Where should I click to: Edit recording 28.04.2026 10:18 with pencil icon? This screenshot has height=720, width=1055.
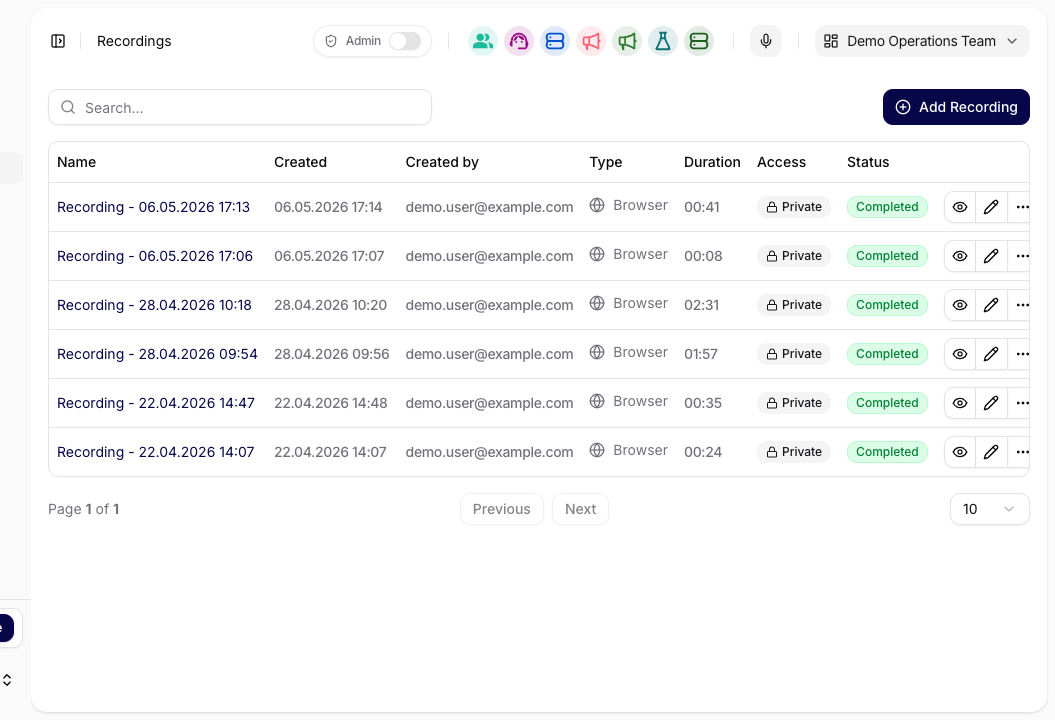point(991,305)
